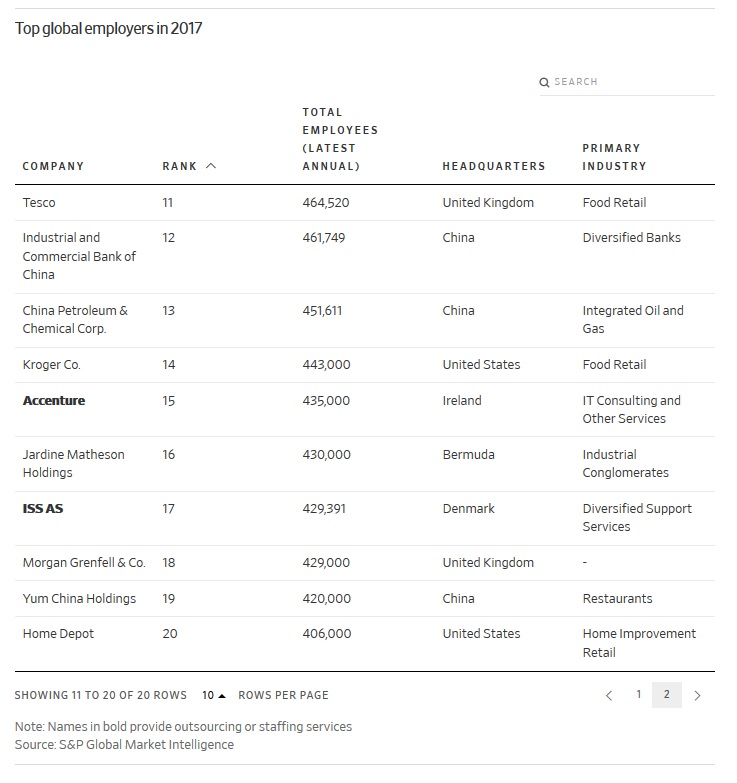Click the Yum China Holdings cell
Image resolution: width=737 pixels, height=783 pixels.
(79, 599)
